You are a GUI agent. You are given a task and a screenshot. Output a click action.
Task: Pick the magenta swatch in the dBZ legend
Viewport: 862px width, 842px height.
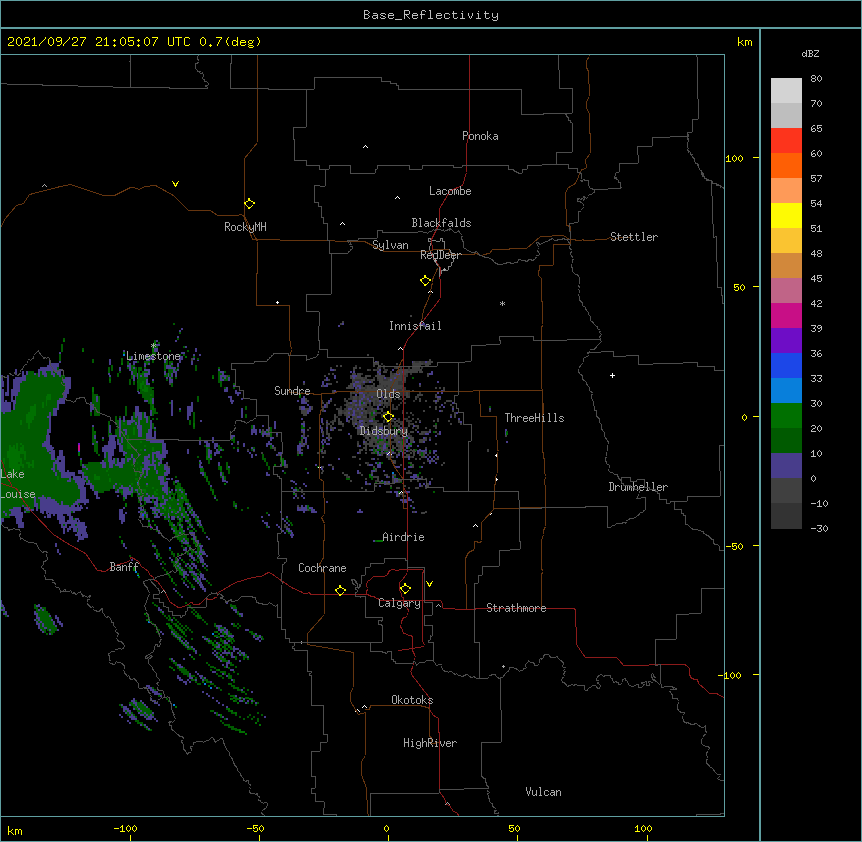click(786, 315)
